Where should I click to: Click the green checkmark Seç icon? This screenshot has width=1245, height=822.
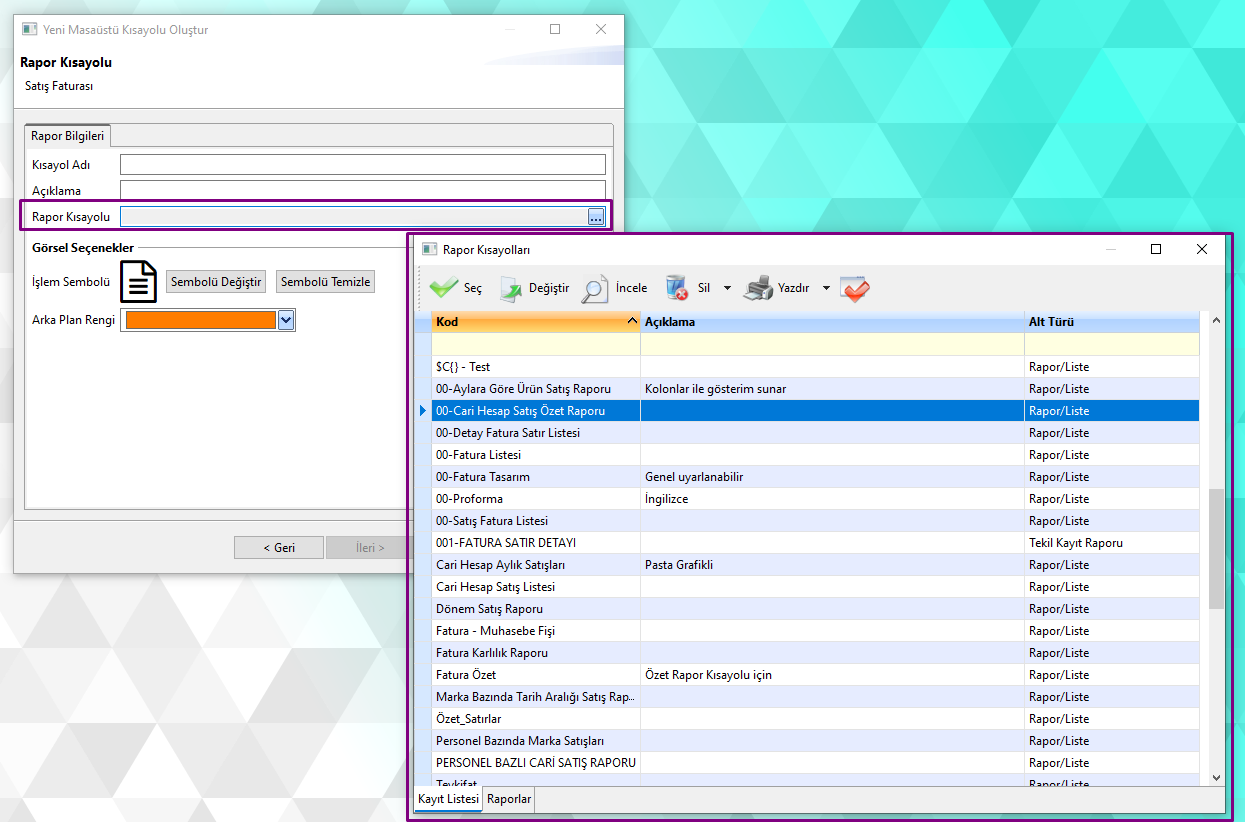point(444,288)
